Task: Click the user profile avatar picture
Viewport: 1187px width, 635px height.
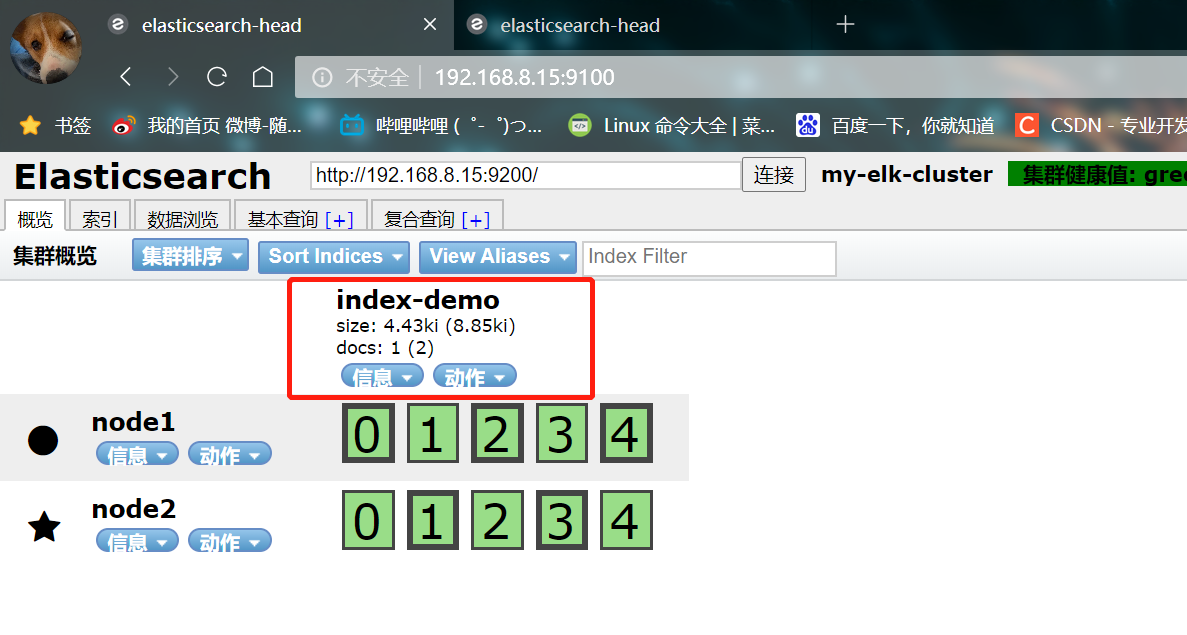Action: click(x=45, y=48)
